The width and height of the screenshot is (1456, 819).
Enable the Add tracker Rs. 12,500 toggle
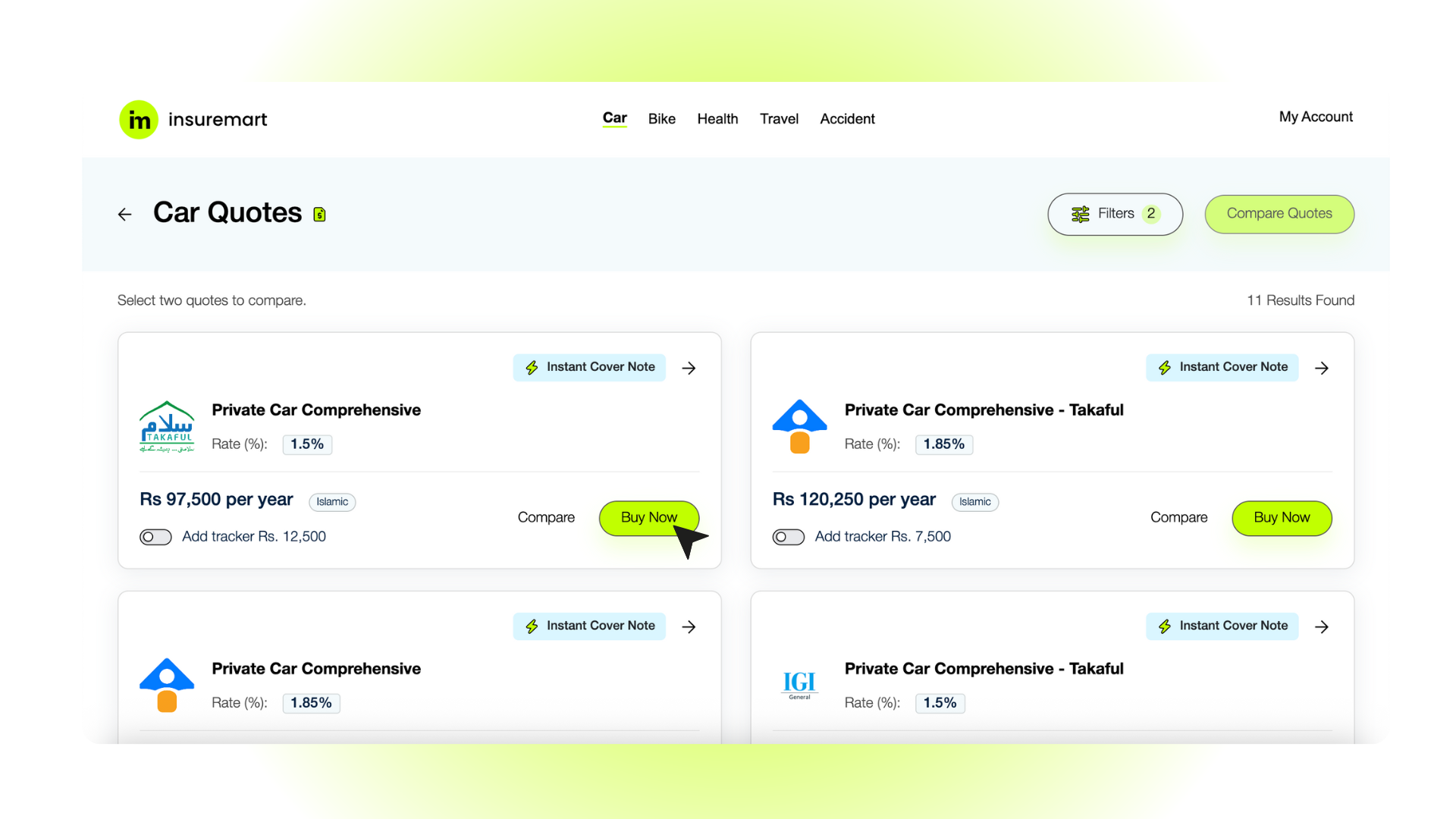(x=155, y=537)
